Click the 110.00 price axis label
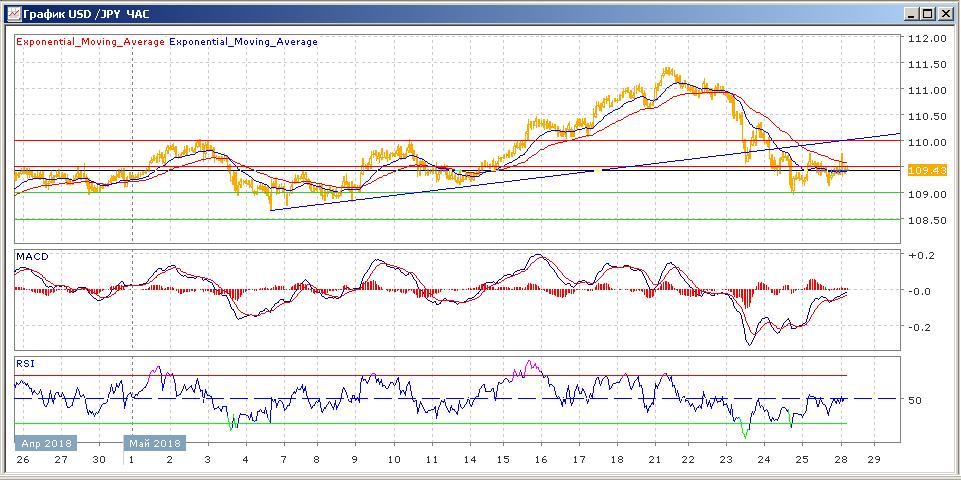This screenshot has width=961, height=480. pyautogui.click(x=926, y=142)
